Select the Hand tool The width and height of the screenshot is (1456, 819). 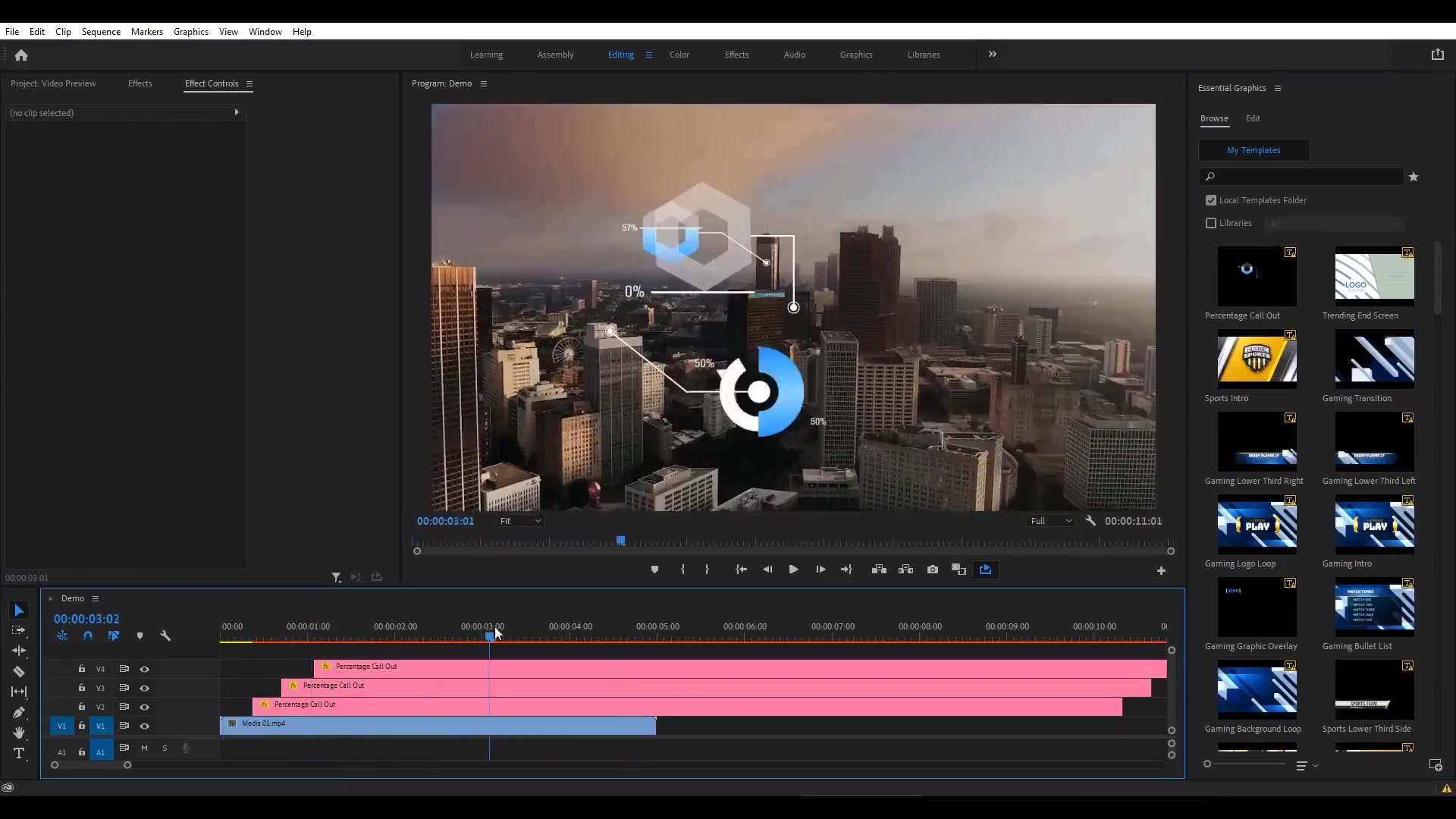tap(19, 733)
